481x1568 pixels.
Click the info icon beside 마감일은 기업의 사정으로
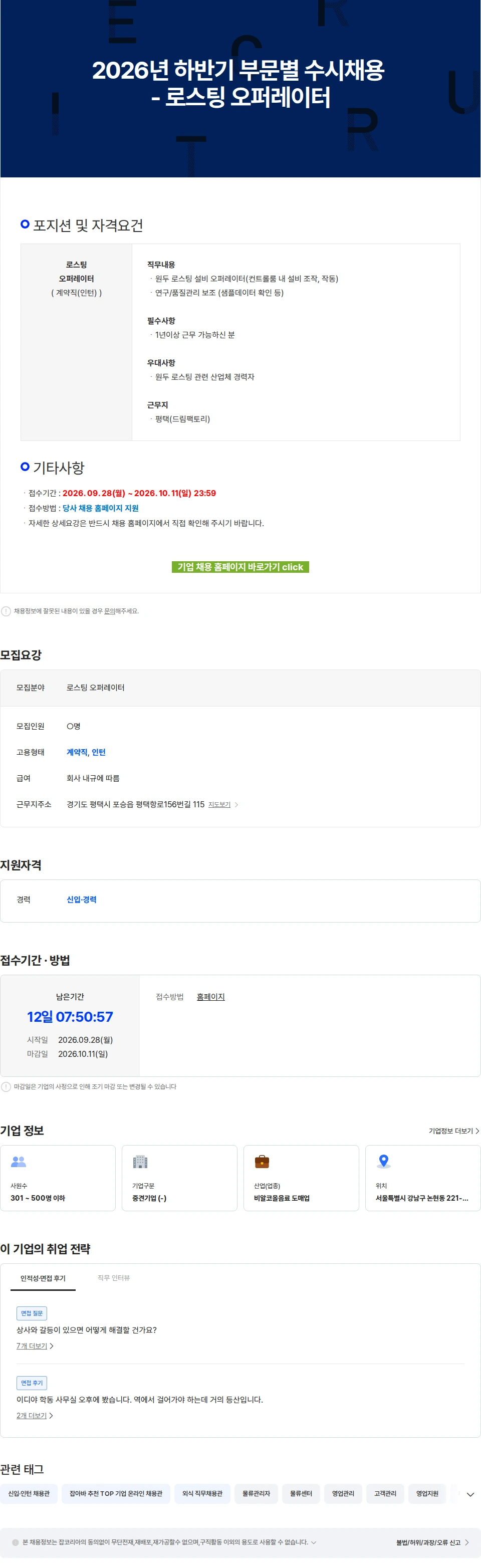click(x=6, y=1086)
